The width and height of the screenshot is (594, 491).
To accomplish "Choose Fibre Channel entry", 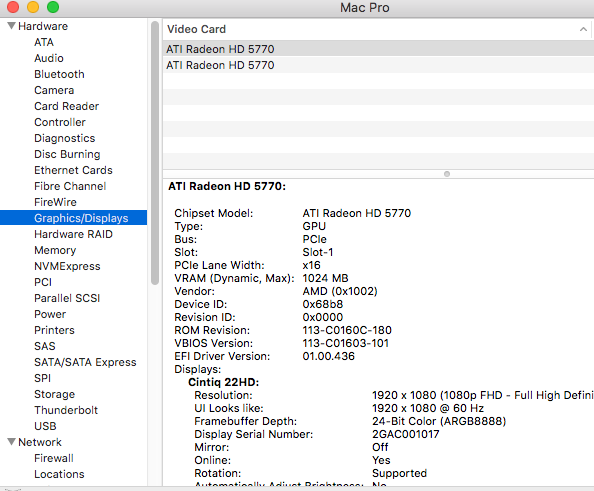I will (x=70, y=186).
